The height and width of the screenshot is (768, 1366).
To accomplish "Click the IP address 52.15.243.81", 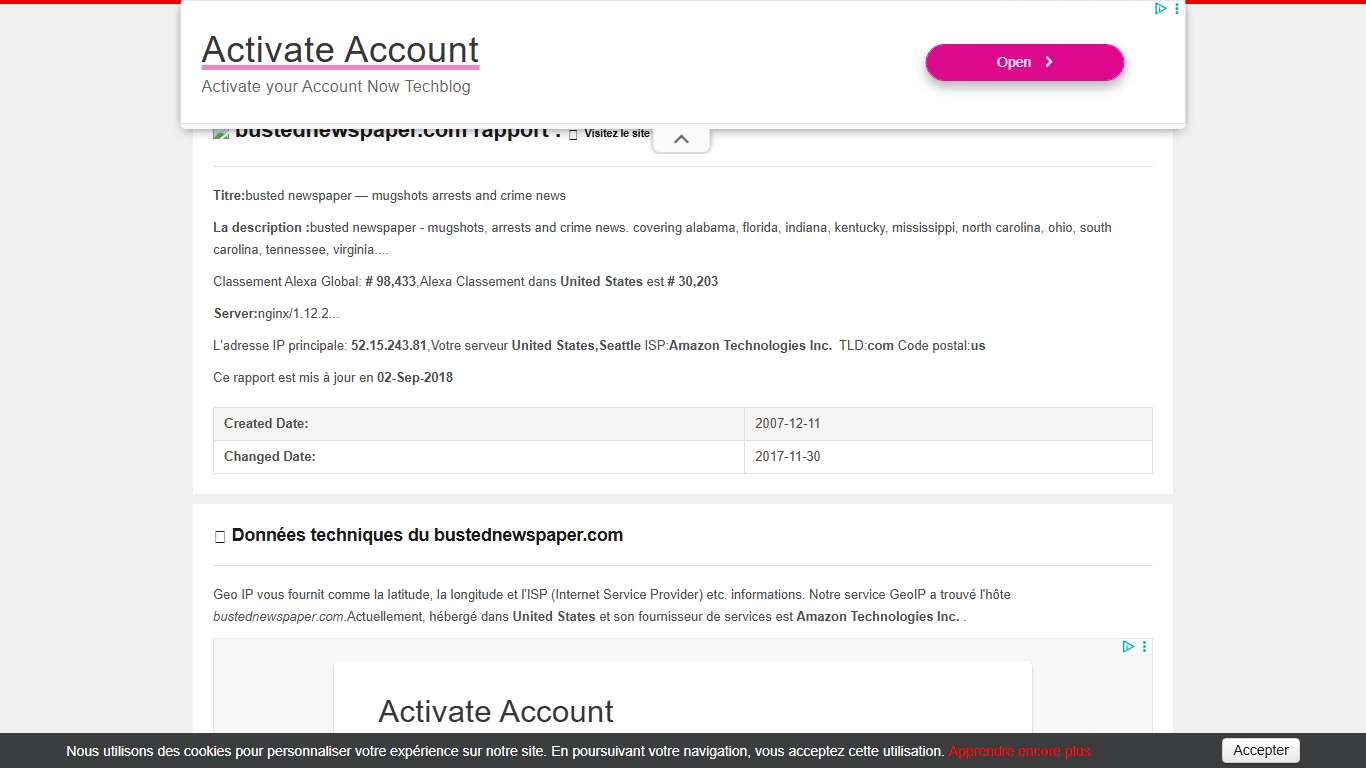I will coord(388,346).
